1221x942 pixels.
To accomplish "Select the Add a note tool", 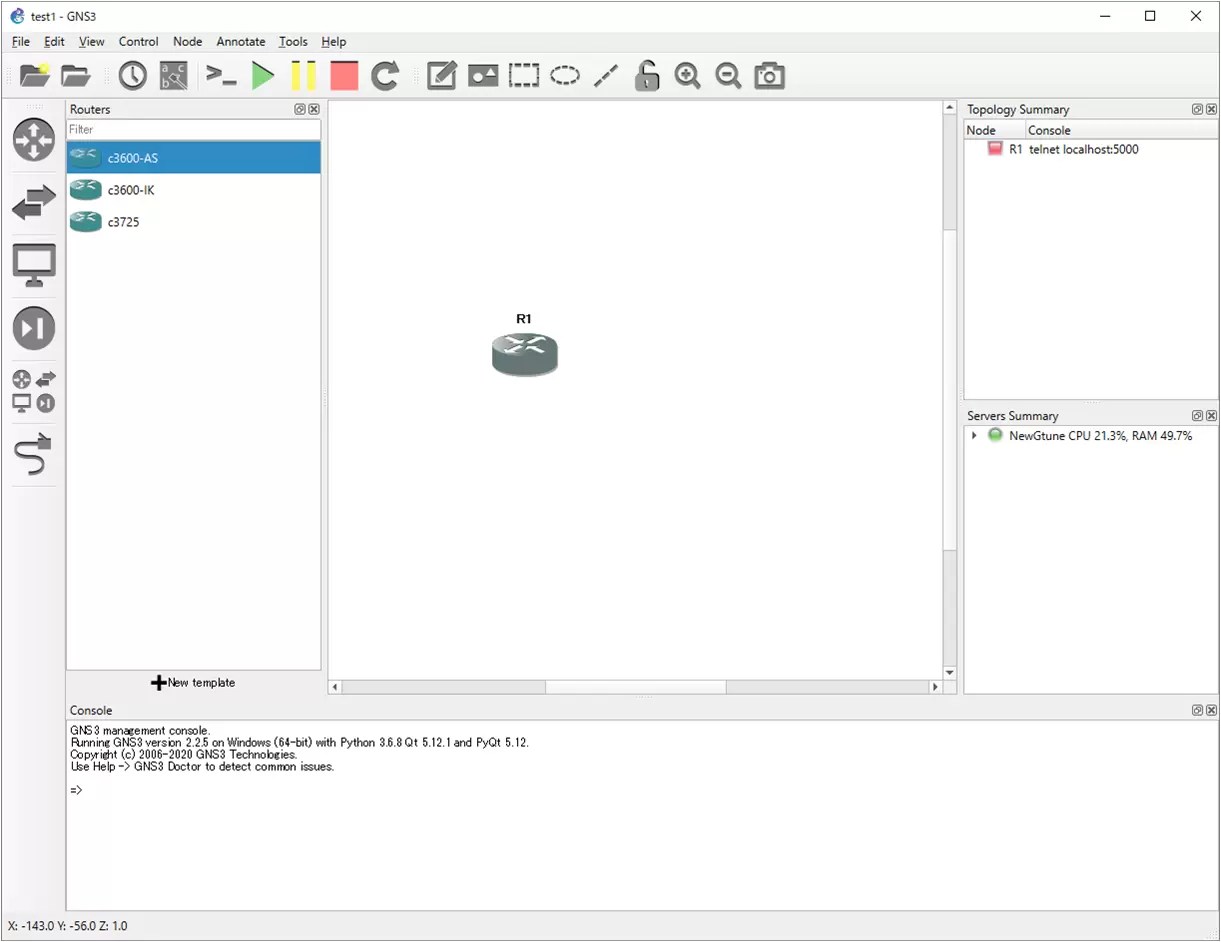I will pyautogui.click(x=441, y=75).
